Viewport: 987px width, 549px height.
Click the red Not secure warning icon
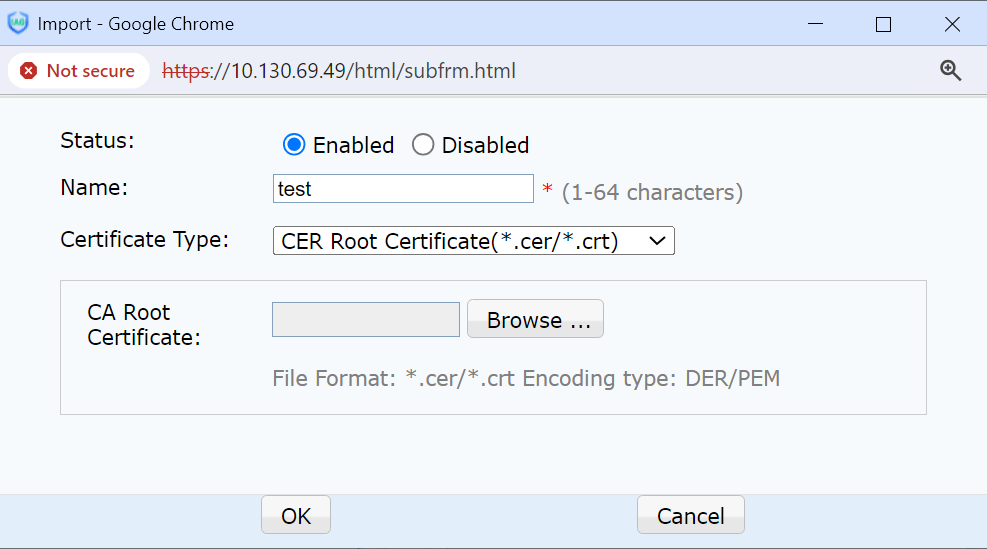29,71
